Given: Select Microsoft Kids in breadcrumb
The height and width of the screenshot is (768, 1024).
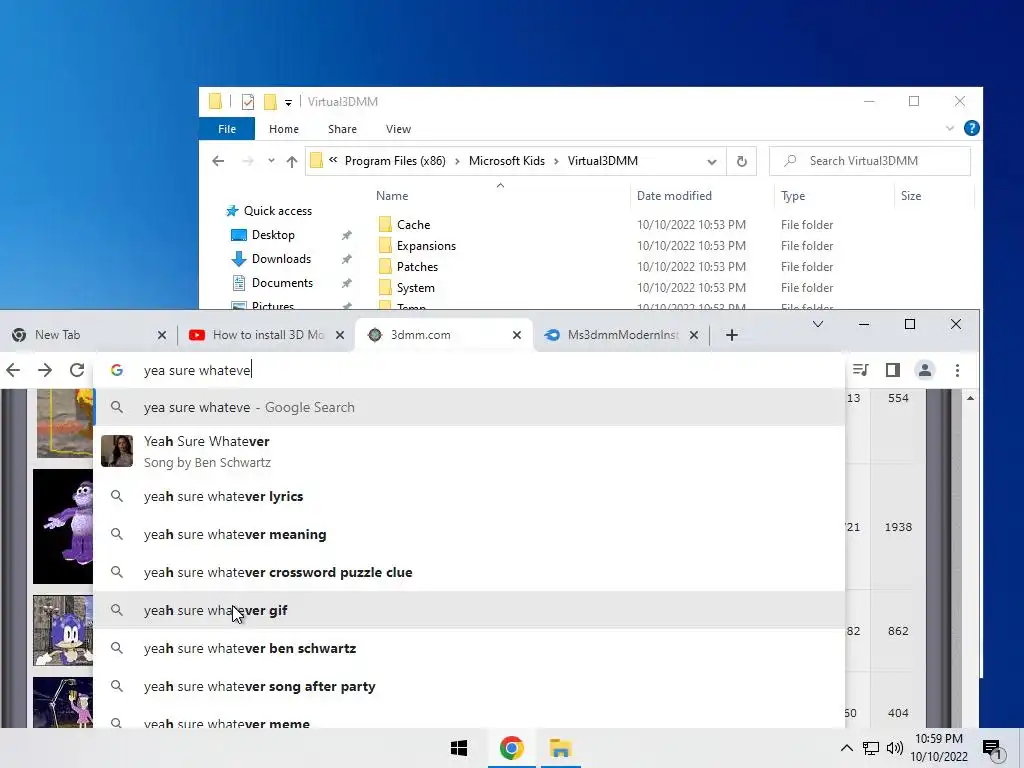Looking at the screenshot, I should (x=507, y=161).
